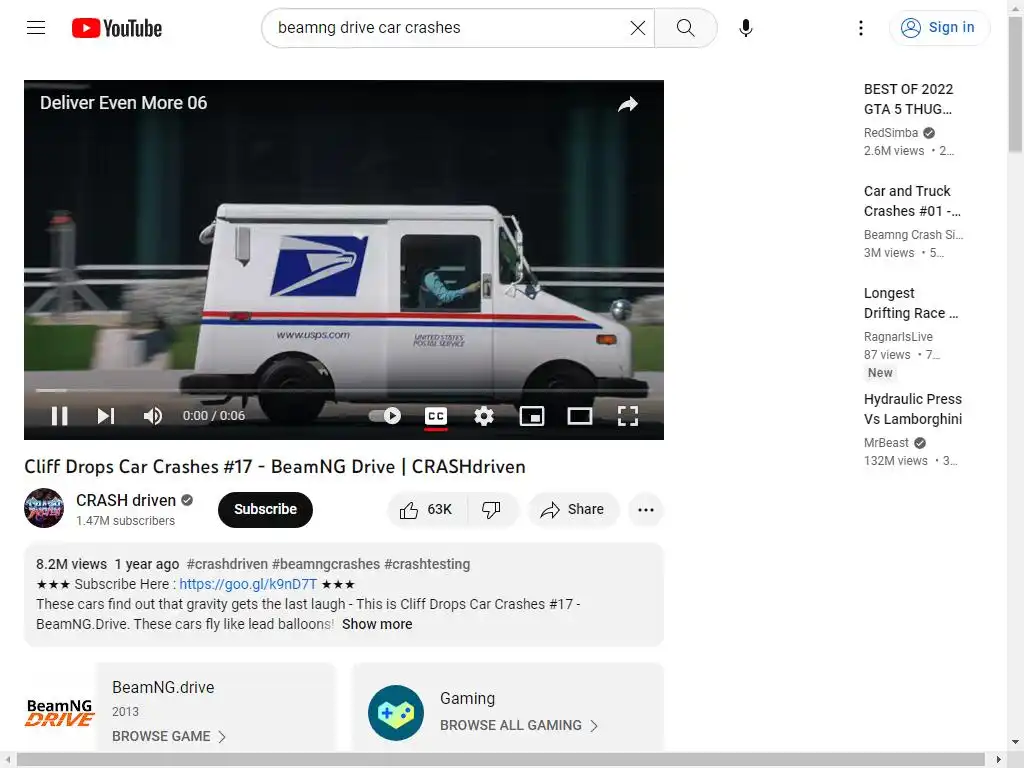Open BEST OF 2022 GTA 5 video
Screen dimensions: 1024x768
[908, 99]
